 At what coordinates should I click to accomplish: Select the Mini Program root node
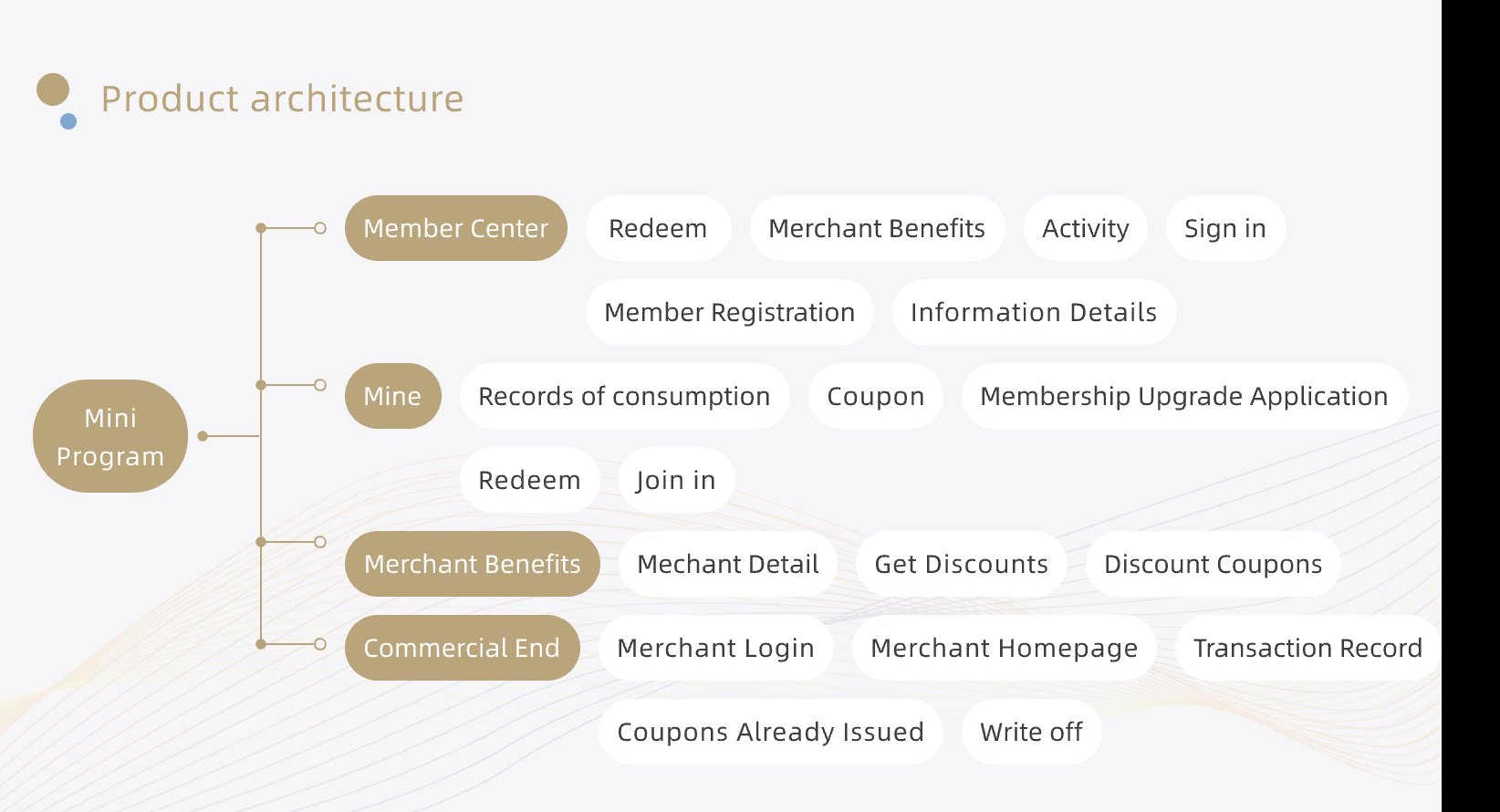(110, 436)
